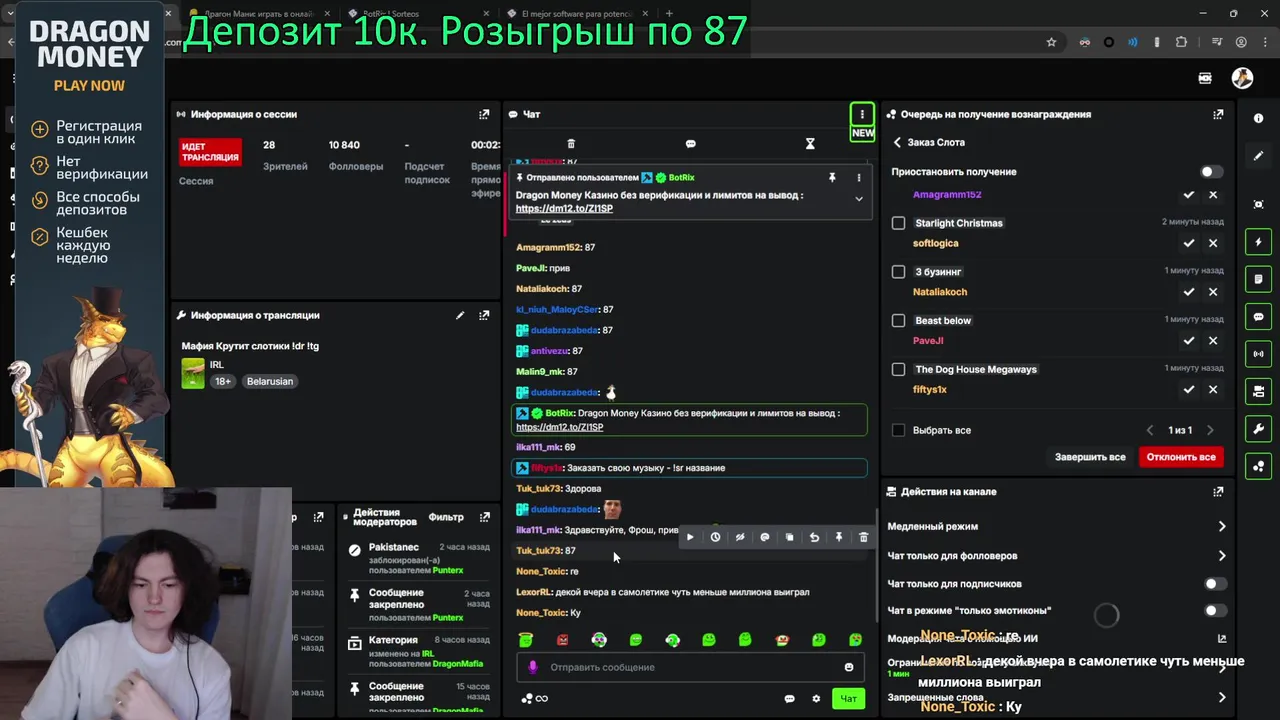Reply using the arrow icon in hover toolbar
Screen dimensions: 1280x720
(x=814, y=537)
